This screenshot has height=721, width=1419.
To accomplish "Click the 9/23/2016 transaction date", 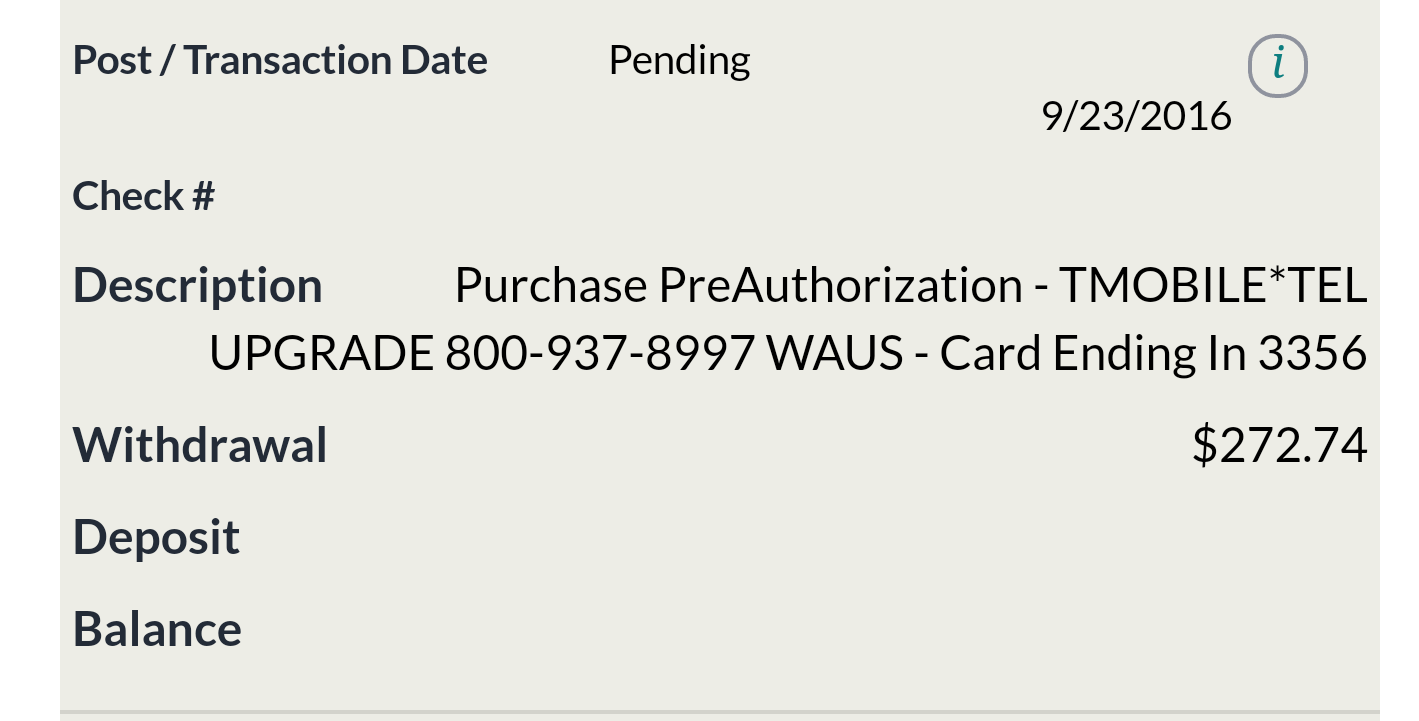I will 1136,116.
